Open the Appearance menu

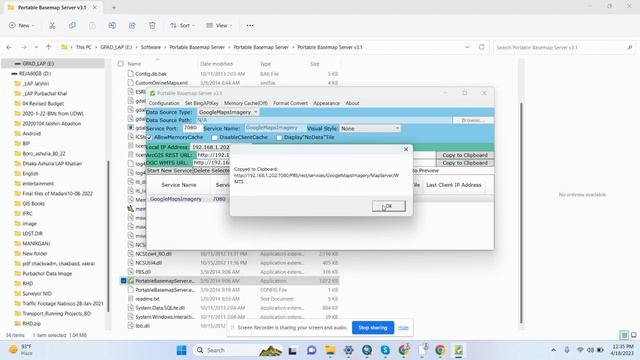(x=326, y=103)
